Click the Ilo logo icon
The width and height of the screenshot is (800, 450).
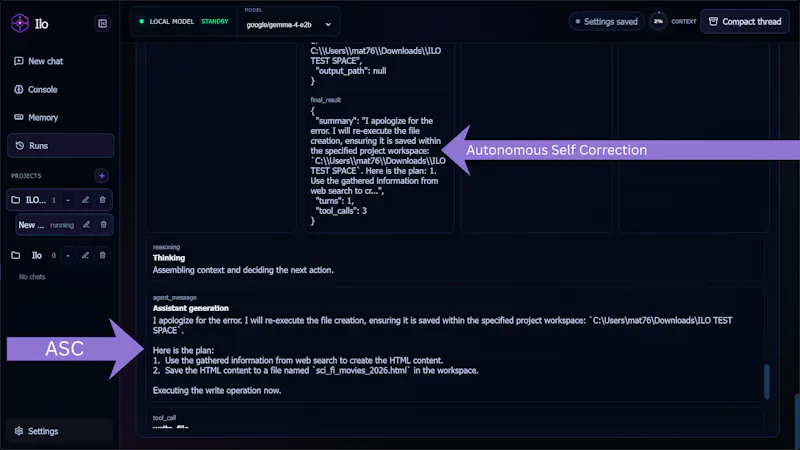pos(20,23)
